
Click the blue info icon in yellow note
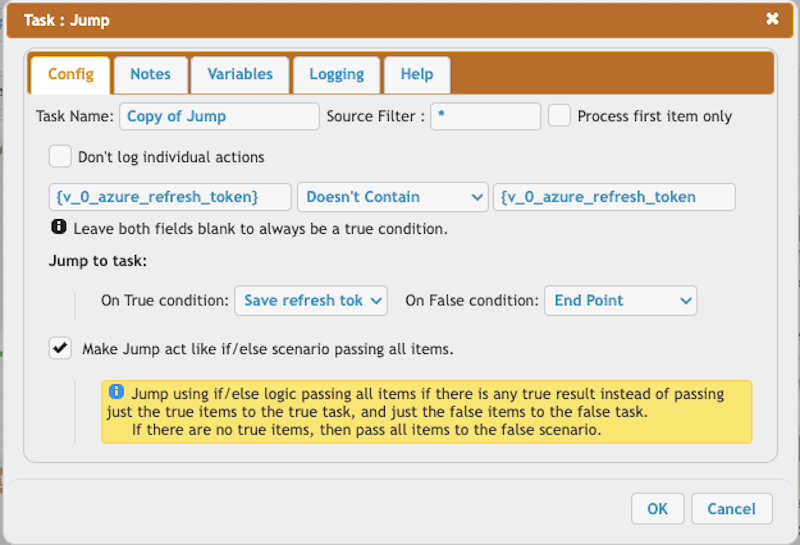116,392
